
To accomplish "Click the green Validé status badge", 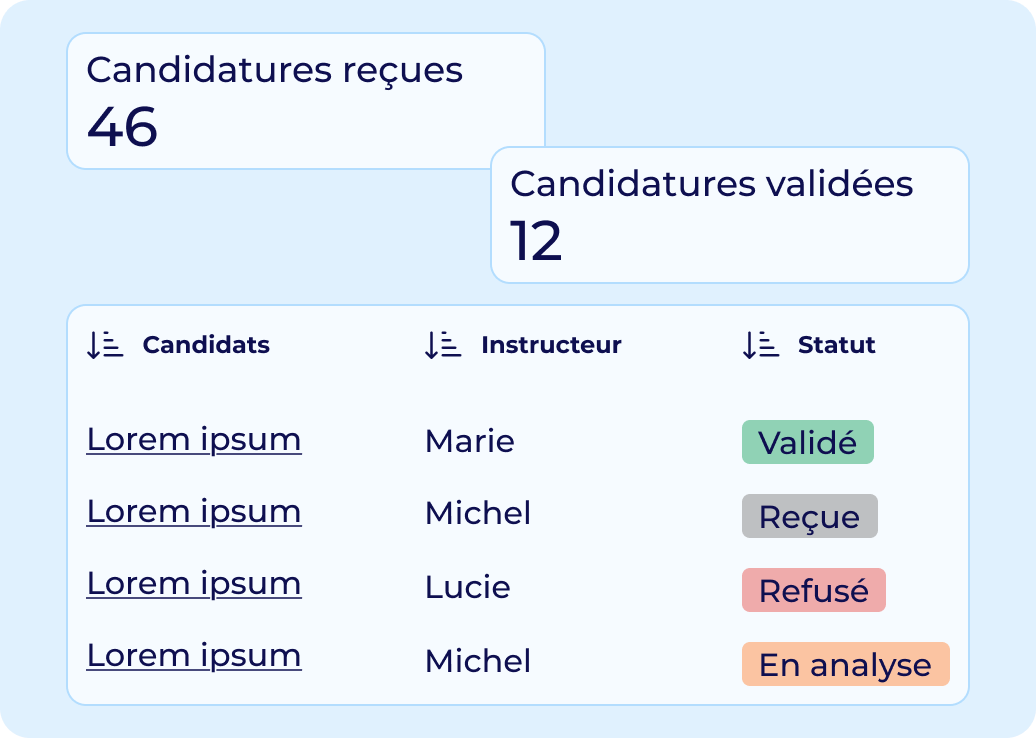I will [x=808, y=442].
